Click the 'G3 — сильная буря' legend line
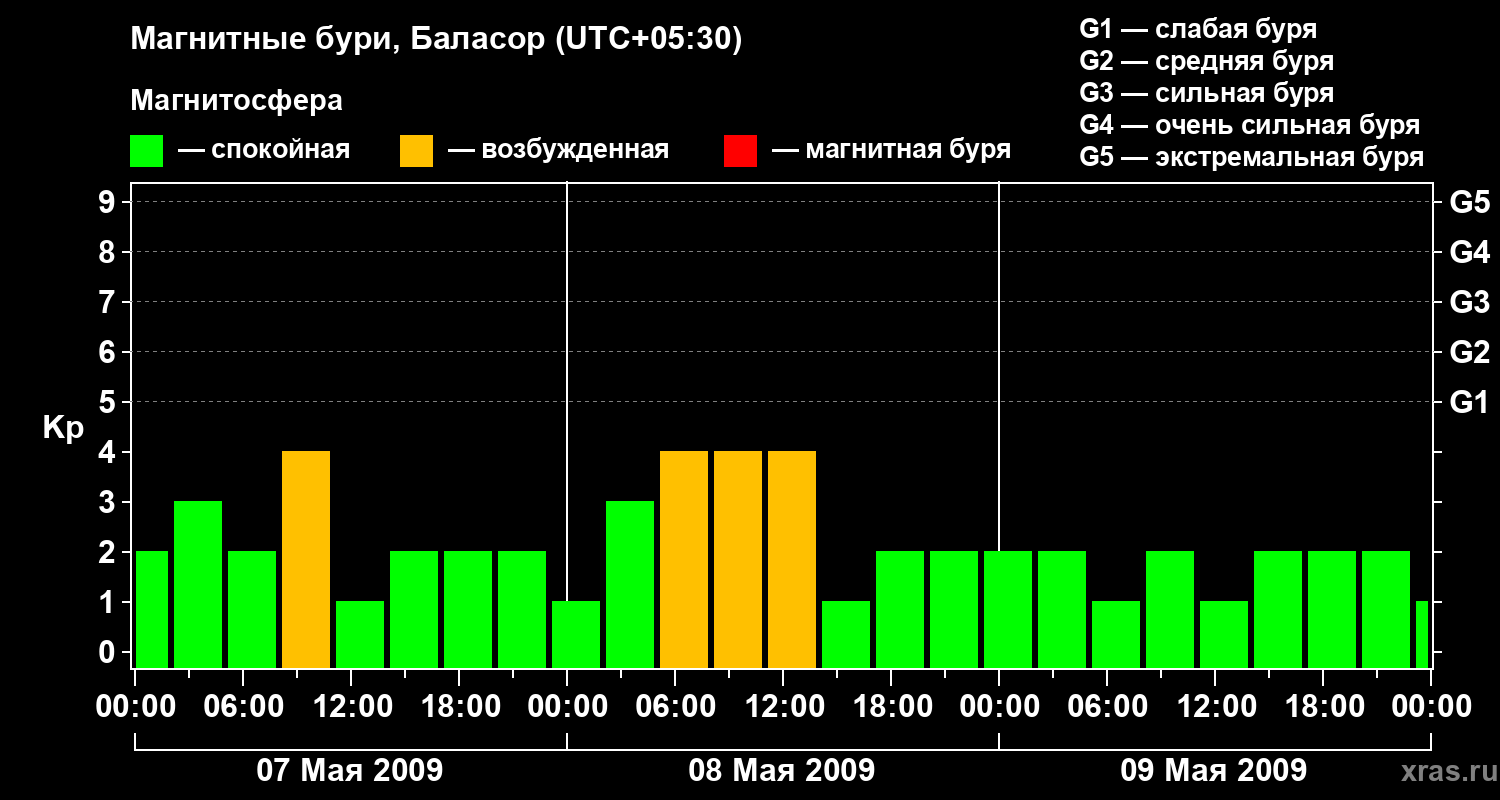Image resolution: width=1500 pixels, height=800 pixels. pyautogui.click(x=1207, y=93)
